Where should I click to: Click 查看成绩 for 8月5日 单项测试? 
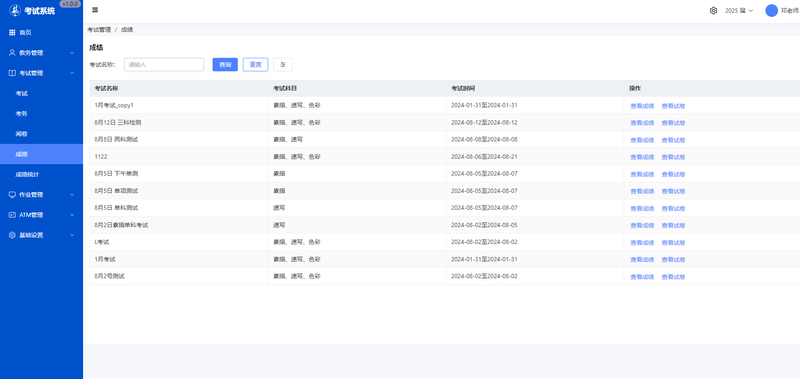point(642,191)
